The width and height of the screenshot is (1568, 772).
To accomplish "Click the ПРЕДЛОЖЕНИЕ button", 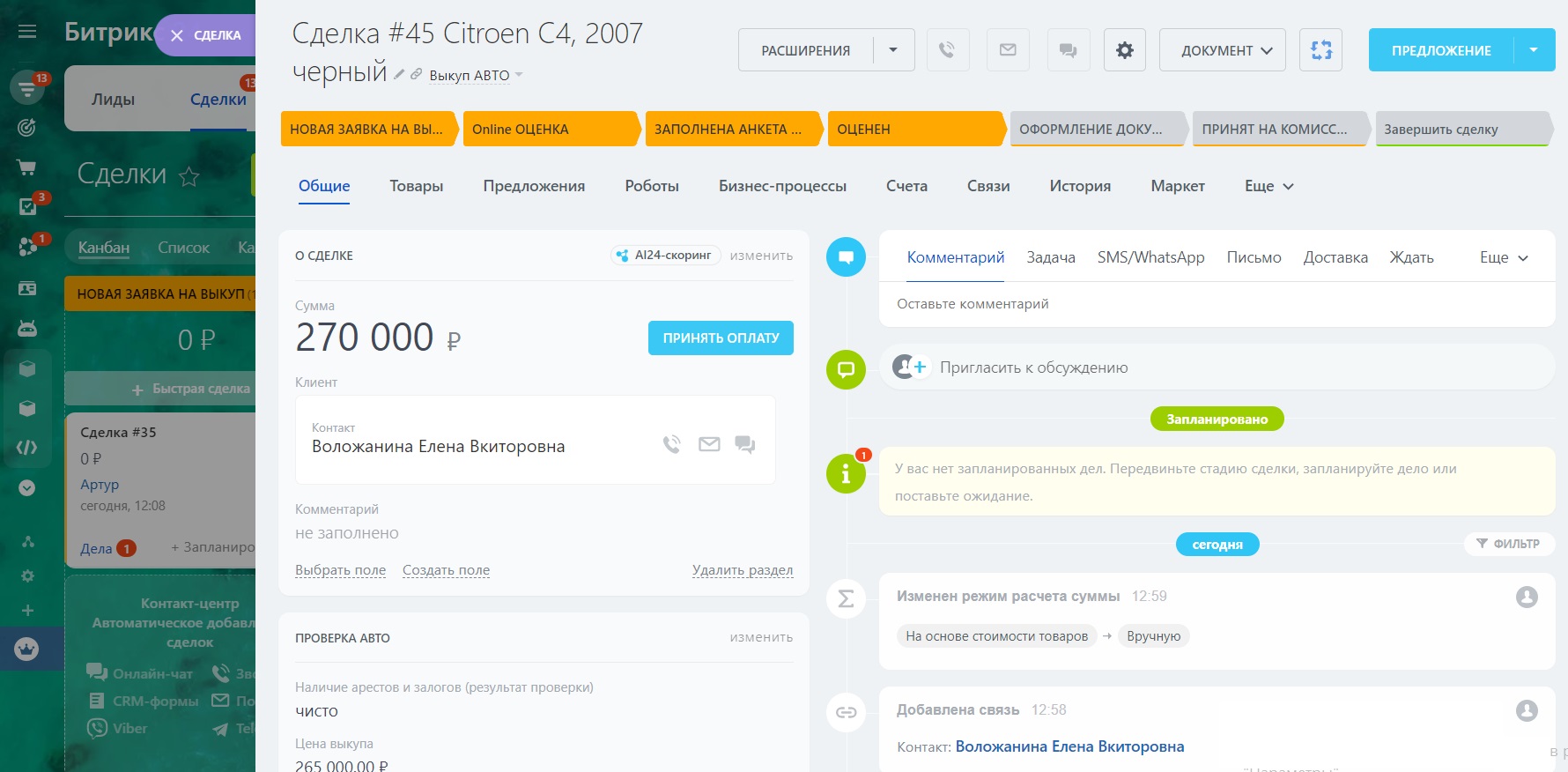I will 1441,50.
